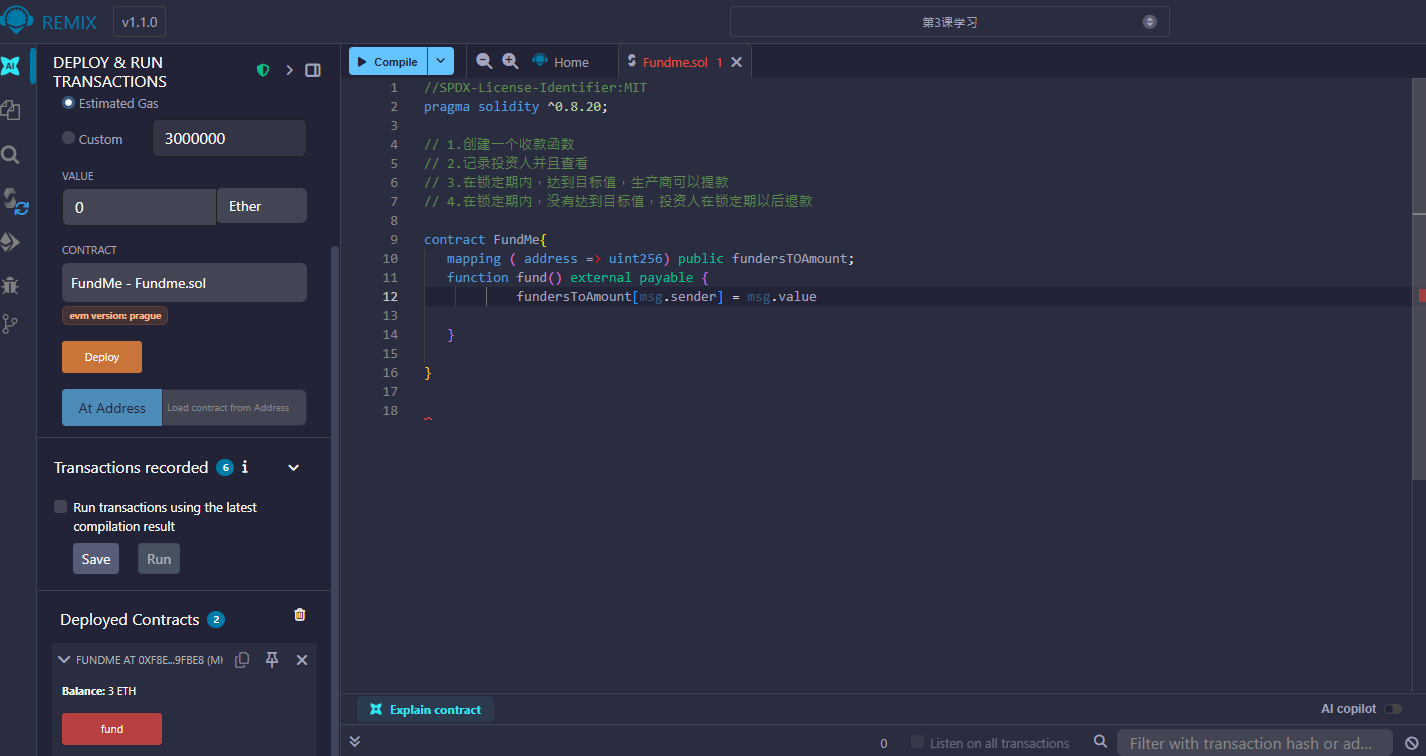Viewport: 1426px width, 756px height.
Task: Click the orange Deploy button
Action: click(102, 357)
